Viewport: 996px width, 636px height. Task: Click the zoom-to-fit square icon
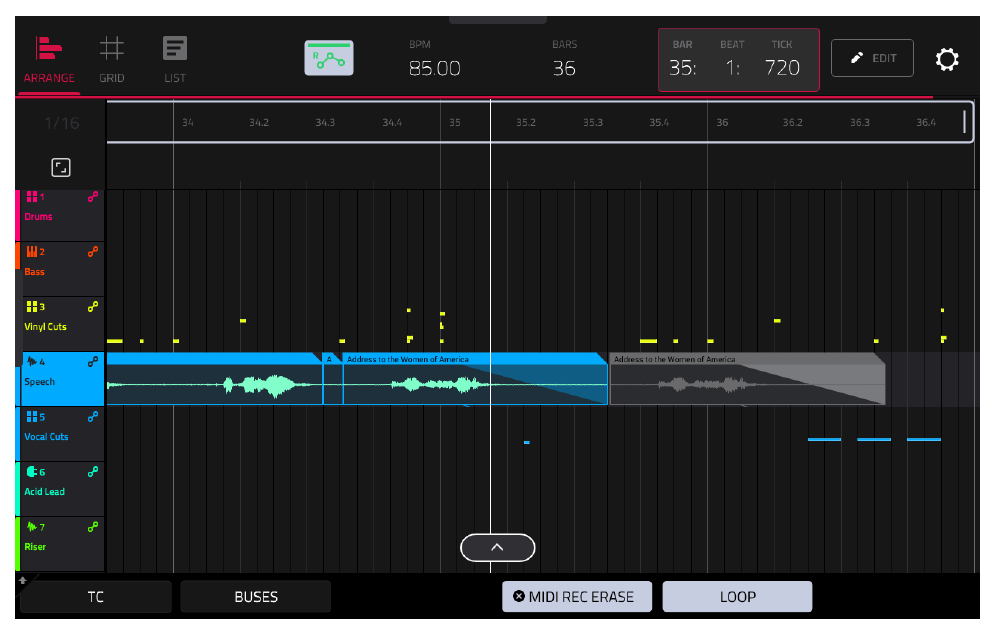[61, 168]
